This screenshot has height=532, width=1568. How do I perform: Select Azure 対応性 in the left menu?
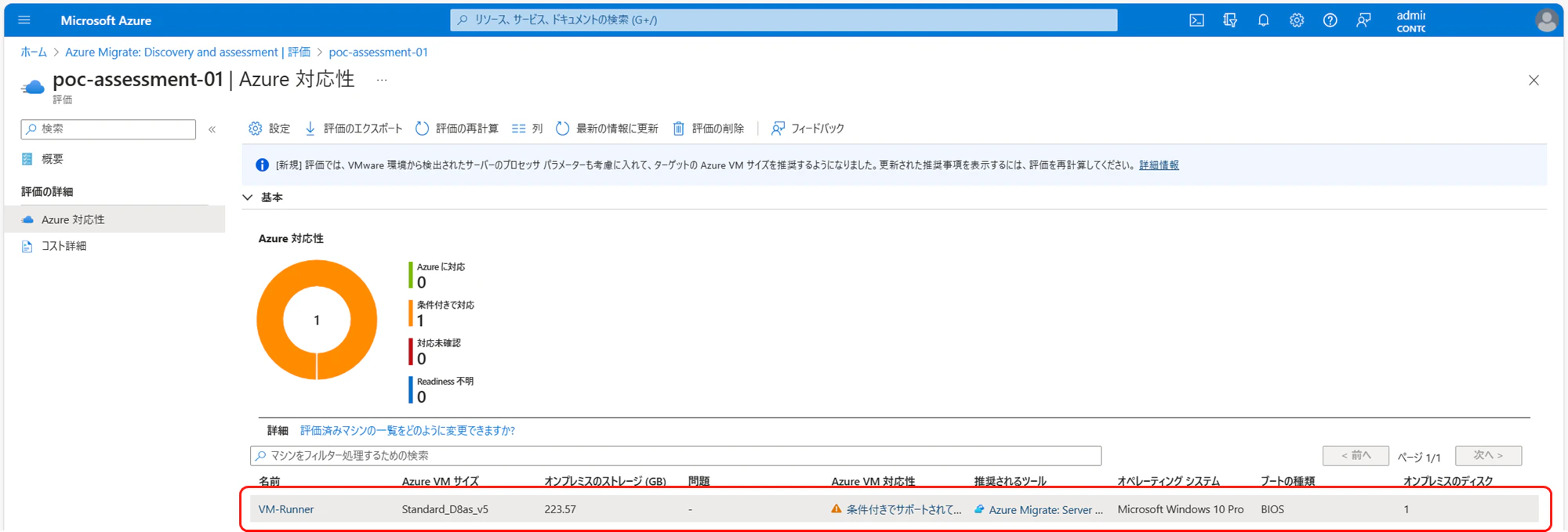pyautogui.click(x=115, y=219)
